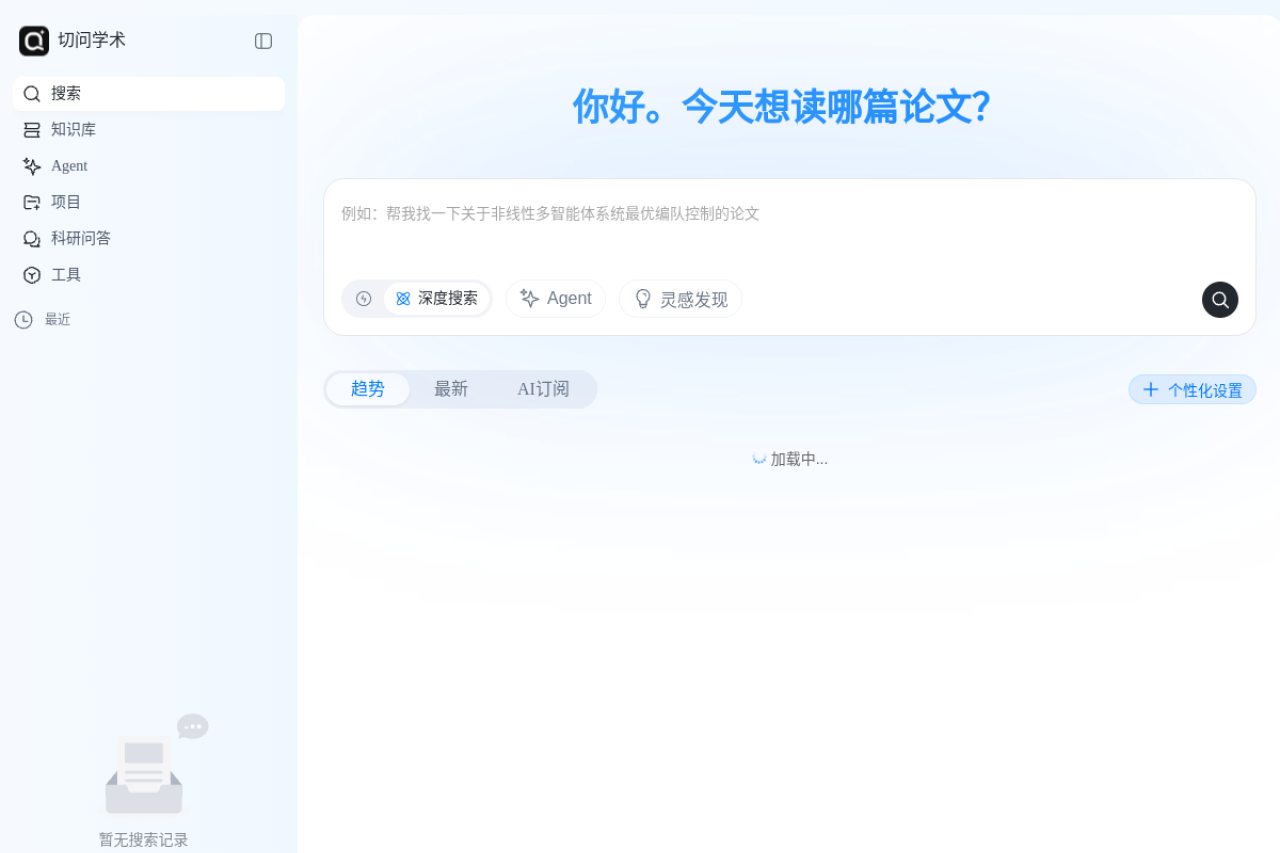This screenshot has height=853, width=1280.
Task: Click the clock icon beside 最近
Action: [24, 320]
